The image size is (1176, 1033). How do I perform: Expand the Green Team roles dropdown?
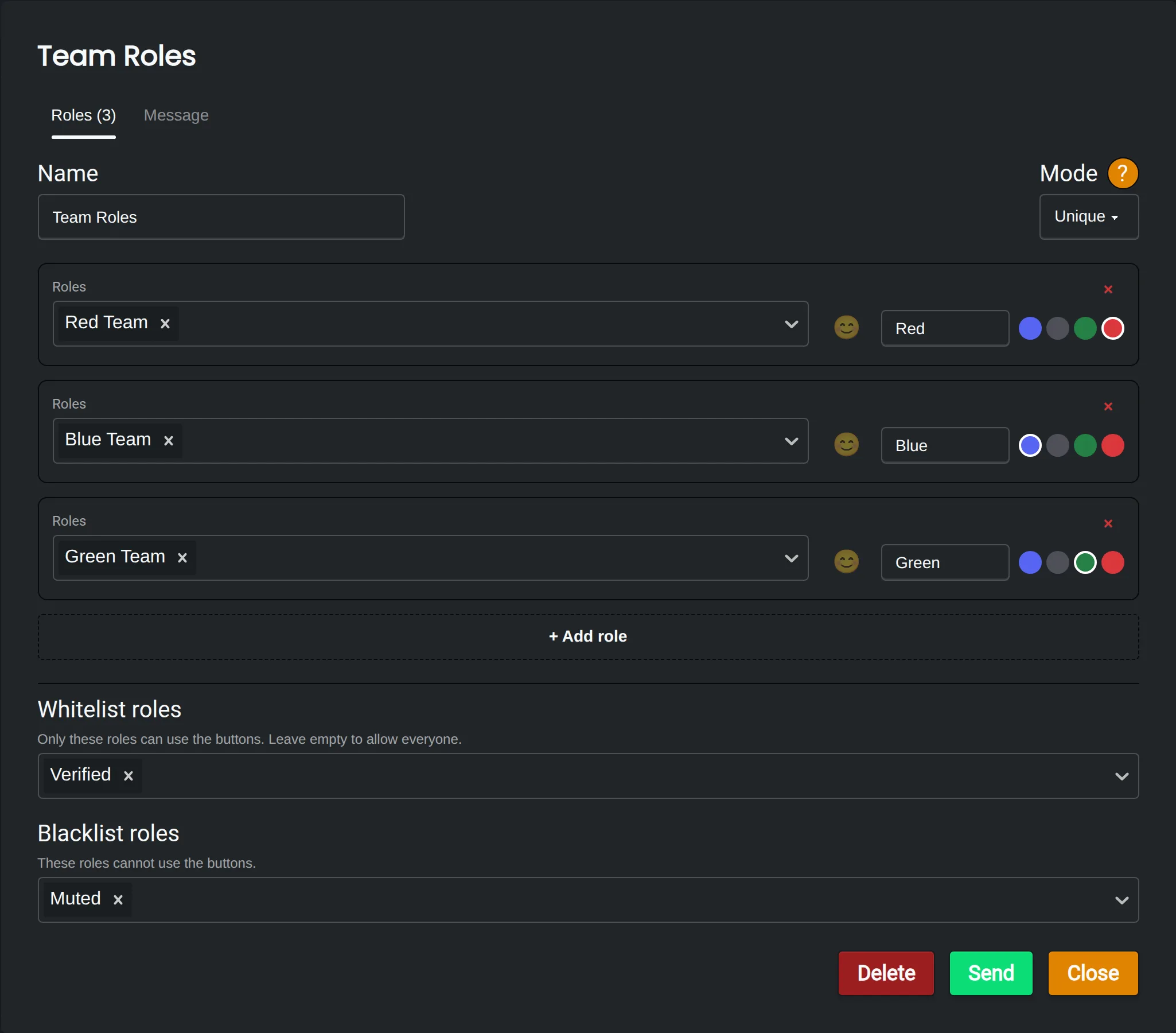coord(792,558)
